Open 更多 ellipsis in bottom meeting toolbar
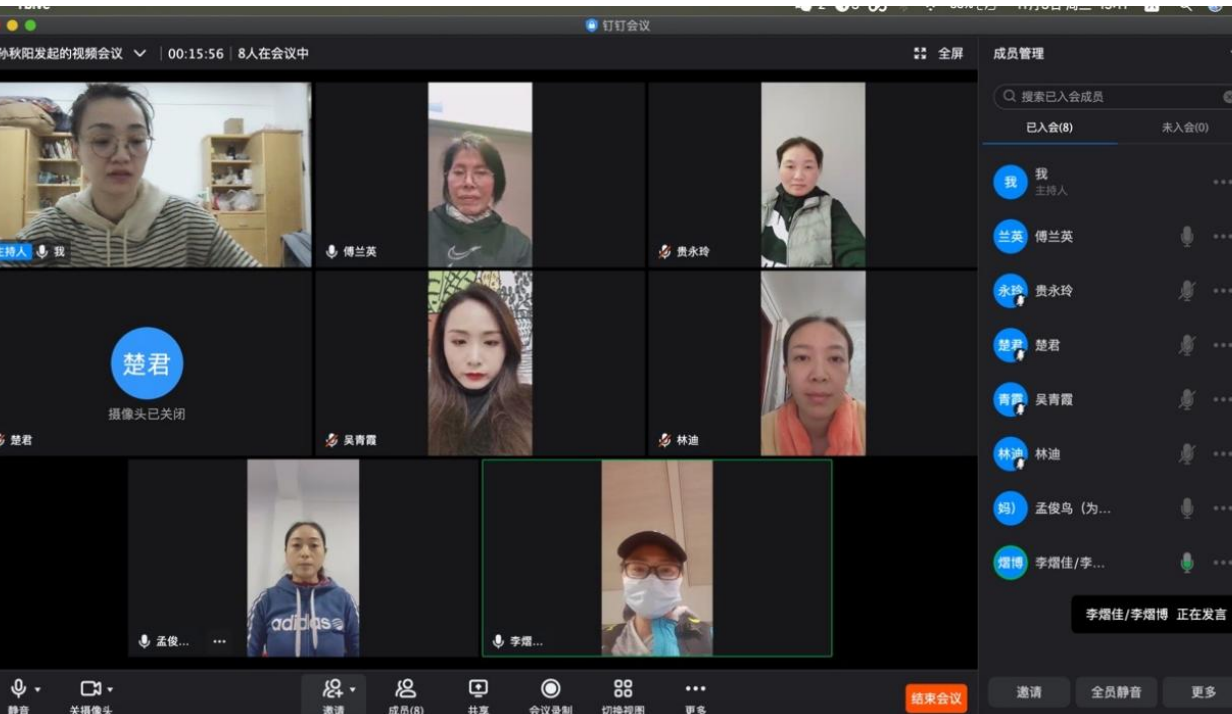Screen dimensions: 1232x714 [x=695, y=689]
